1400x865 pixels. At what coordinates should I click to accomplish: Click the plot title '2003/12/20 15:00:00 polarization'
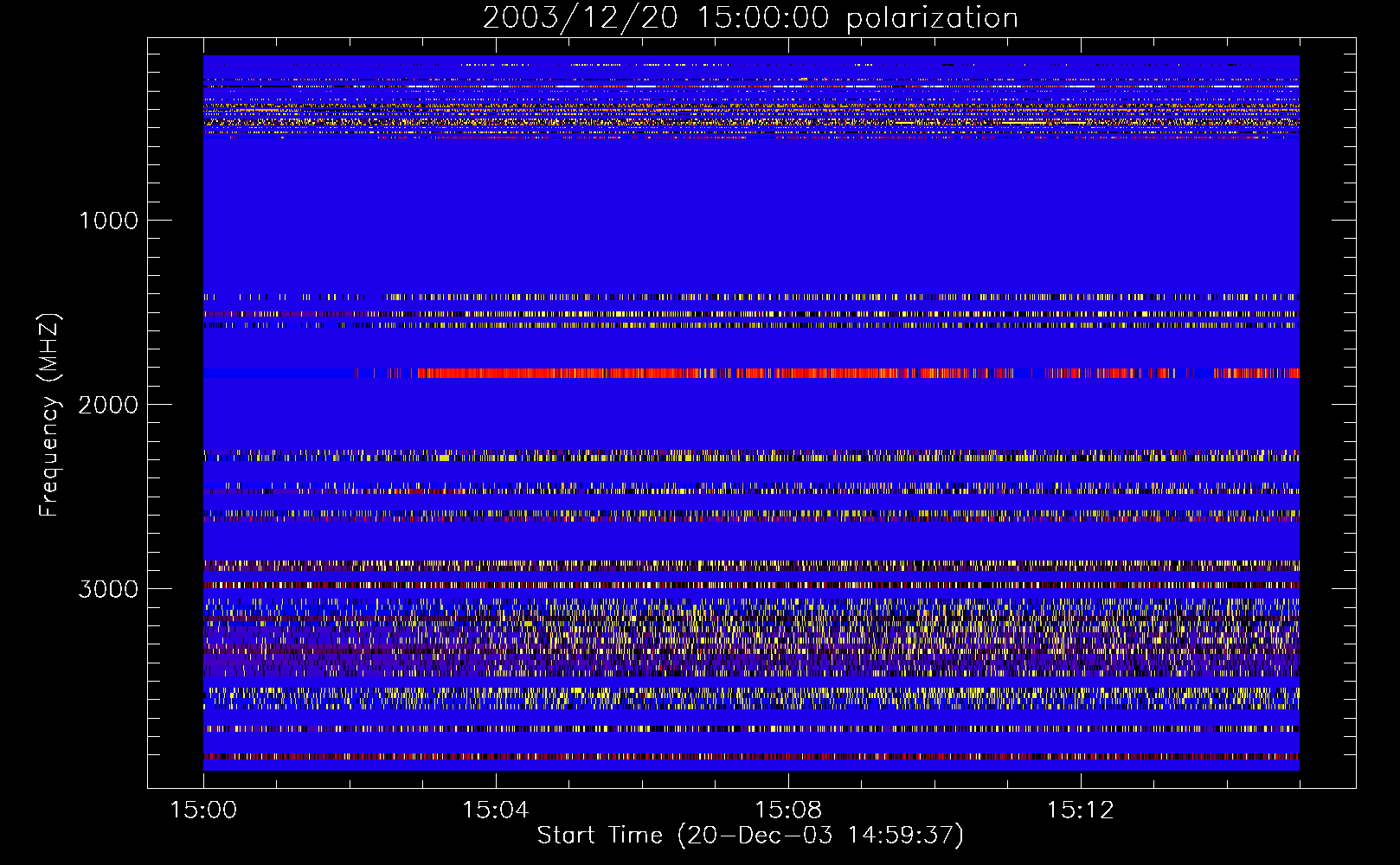pyautogui.click(x=750, y=18)
